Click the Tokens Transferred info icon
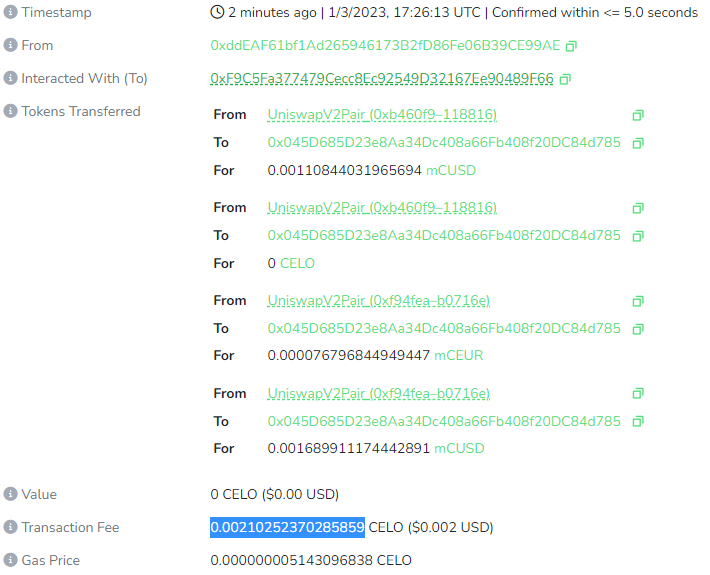 pos(10,111)
